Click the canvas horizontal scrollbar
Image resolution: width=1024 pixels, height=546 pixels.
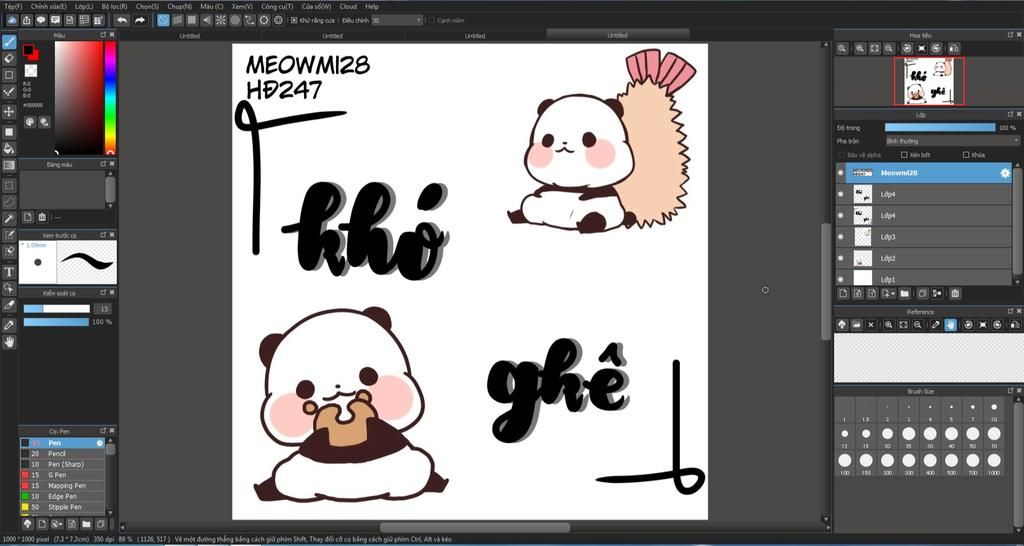pyautogui.click(x=475, y=527)
